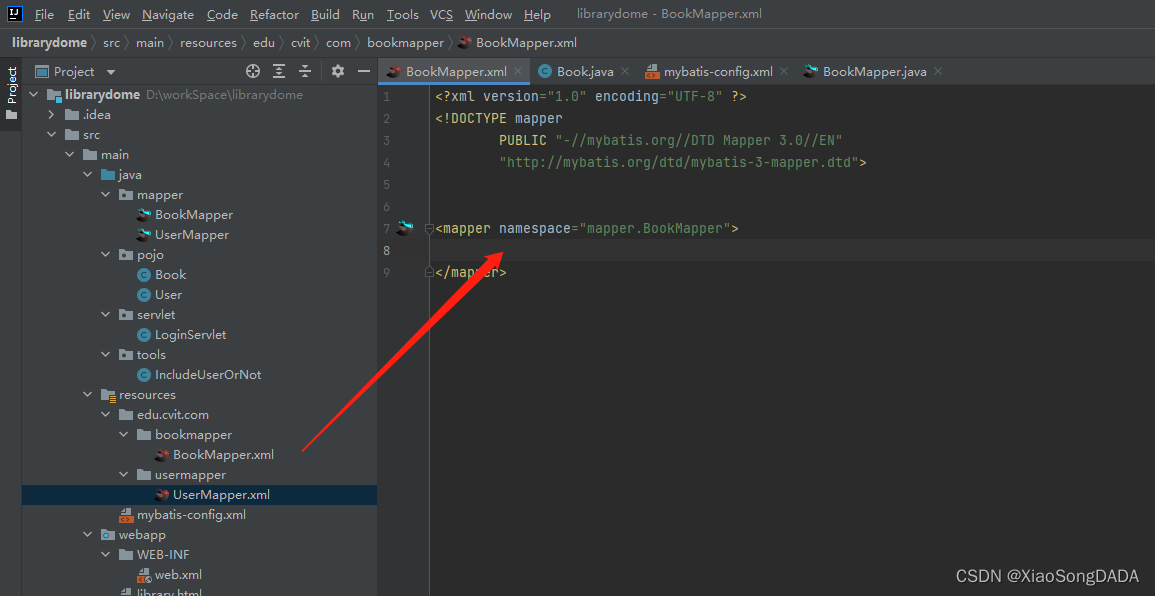Expand the .idea folder

pos(51,115)
